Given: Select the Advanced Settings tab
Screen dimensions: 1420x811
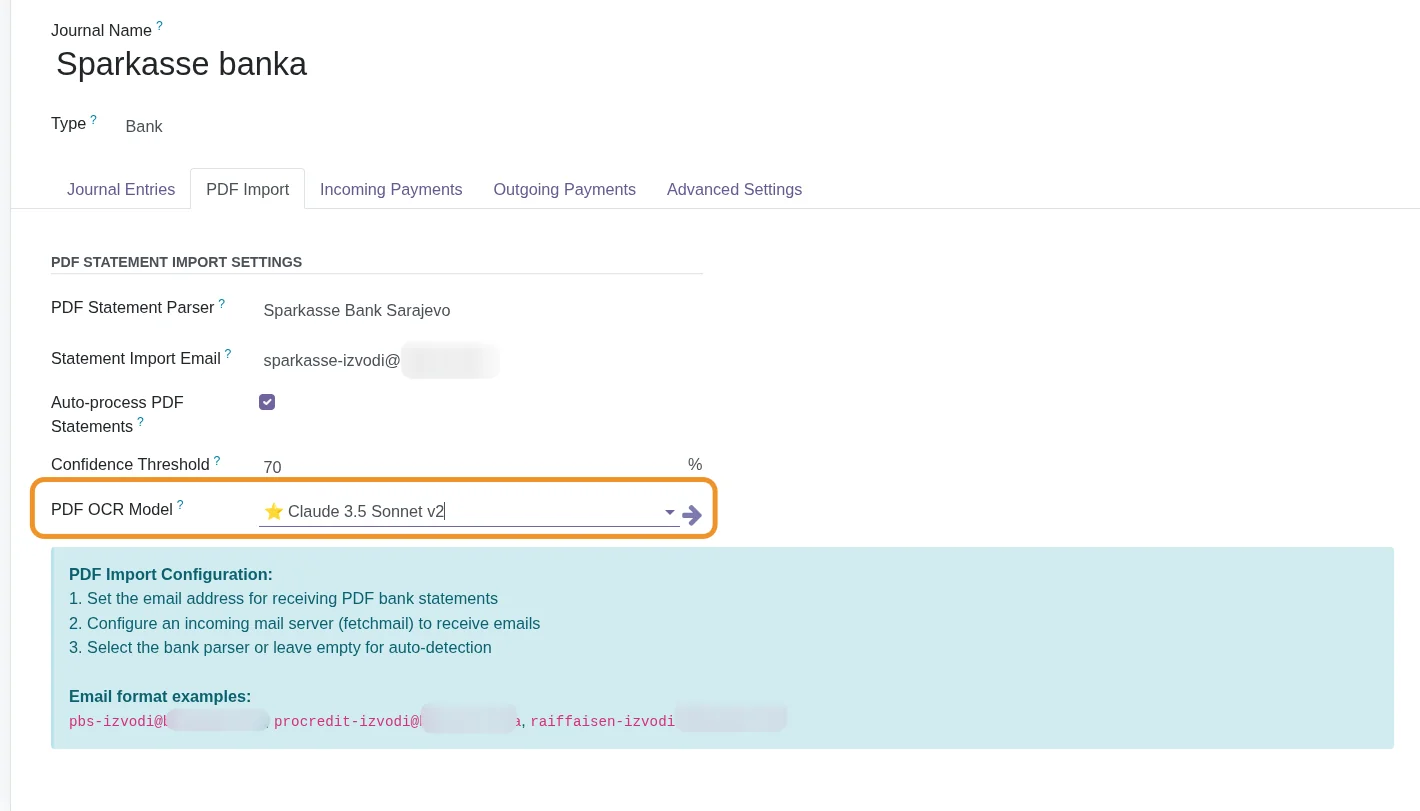Looking at the screenshot, I should point(734,189).
